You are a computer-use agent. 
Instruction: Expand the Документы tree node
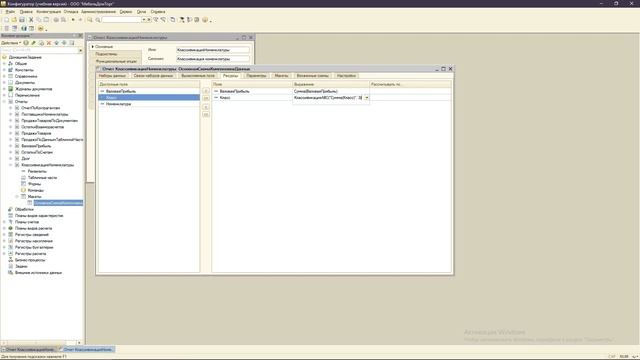4,82
